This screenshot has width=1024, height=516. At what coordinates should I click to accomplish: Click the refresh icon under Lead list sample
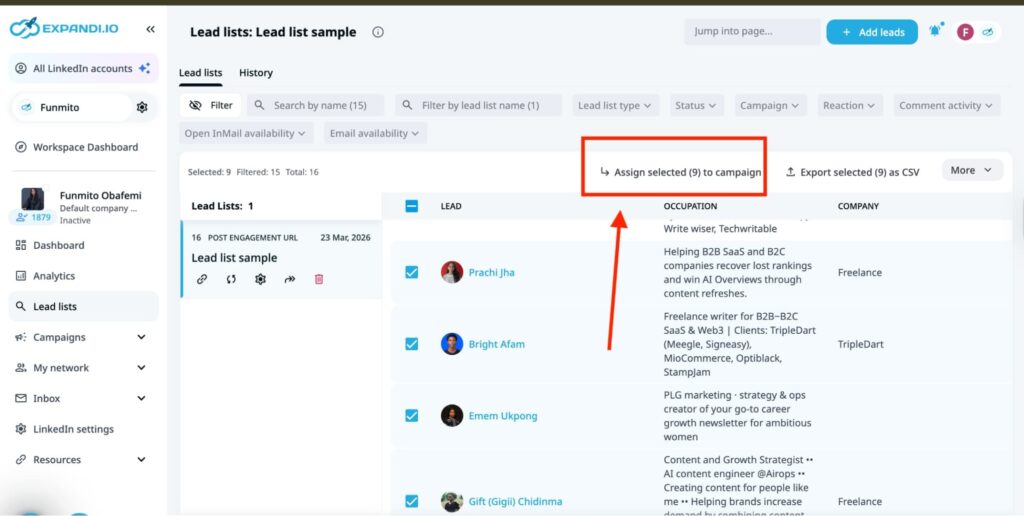pyautogui.click(x=231, y=279)
